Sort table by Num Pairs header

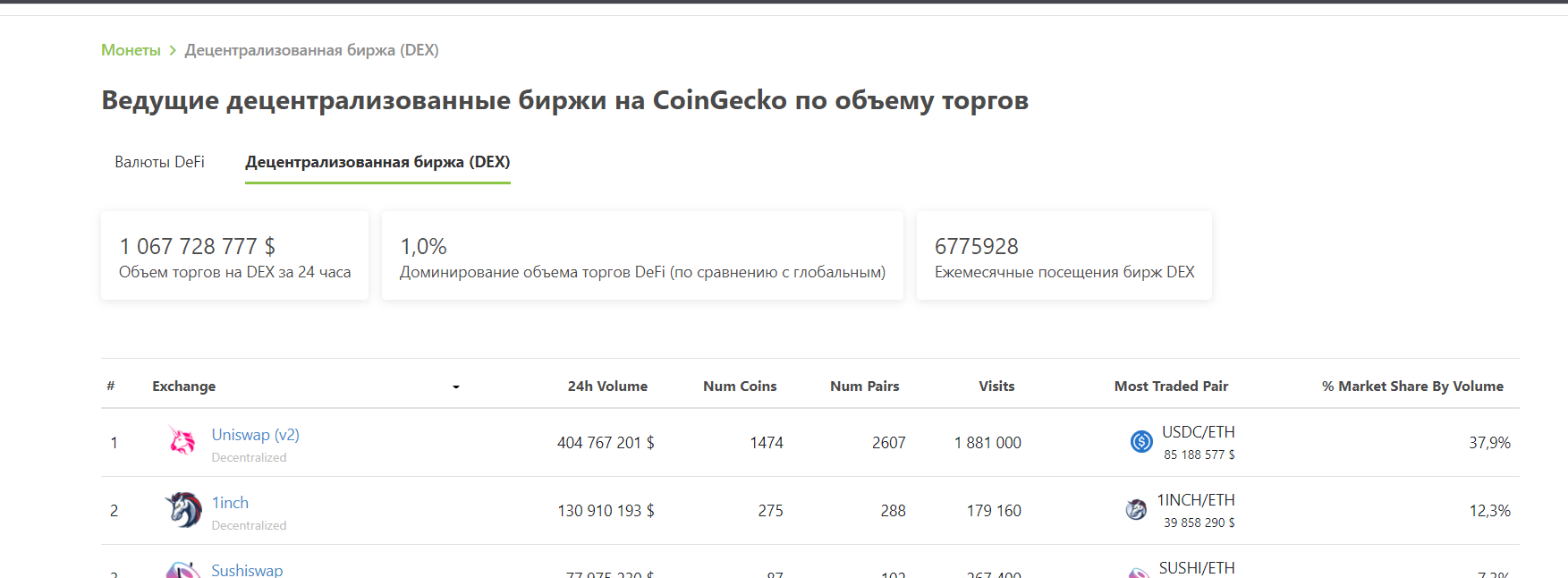[x=864, y=387]
